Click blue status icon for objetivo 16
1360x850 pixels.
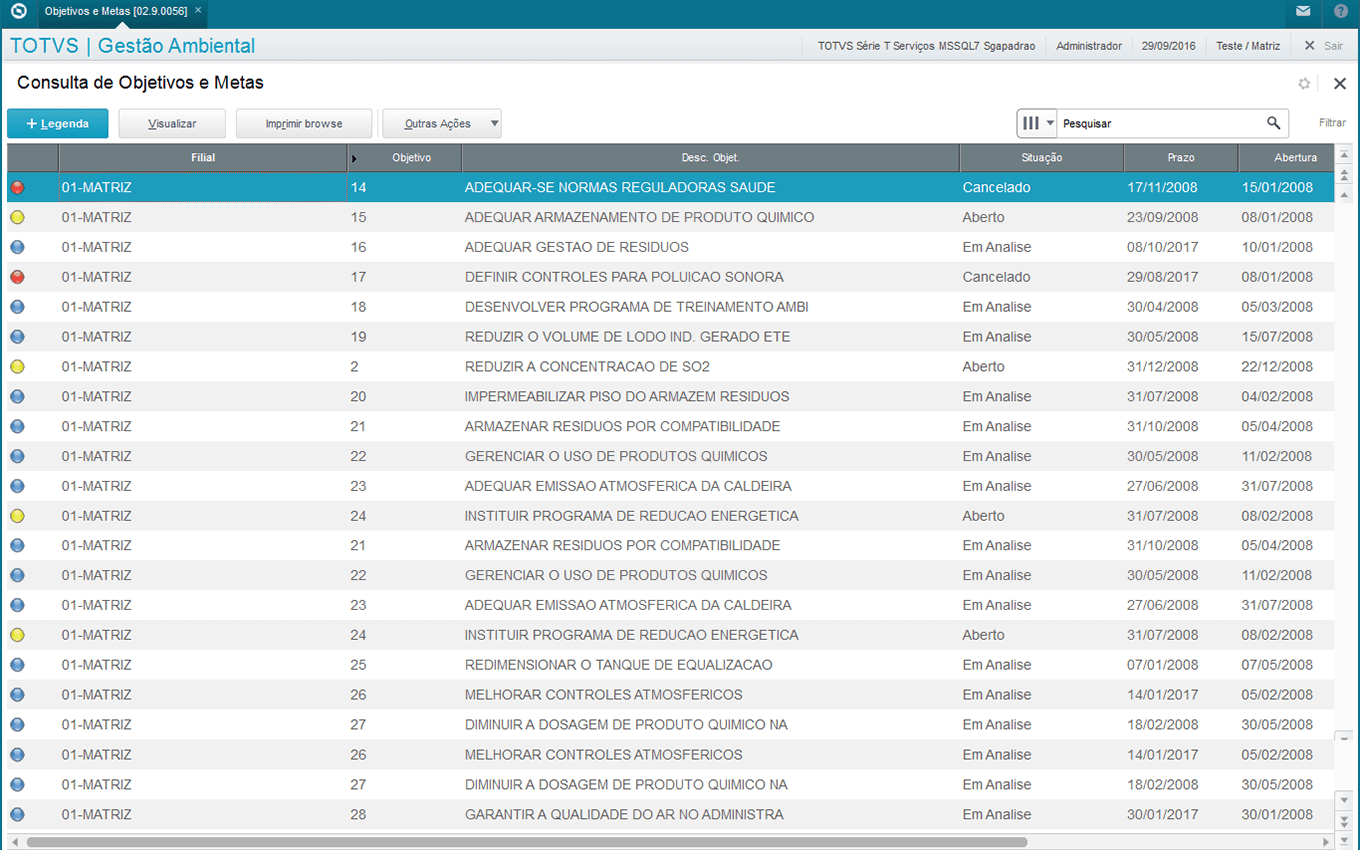[17, 247]
